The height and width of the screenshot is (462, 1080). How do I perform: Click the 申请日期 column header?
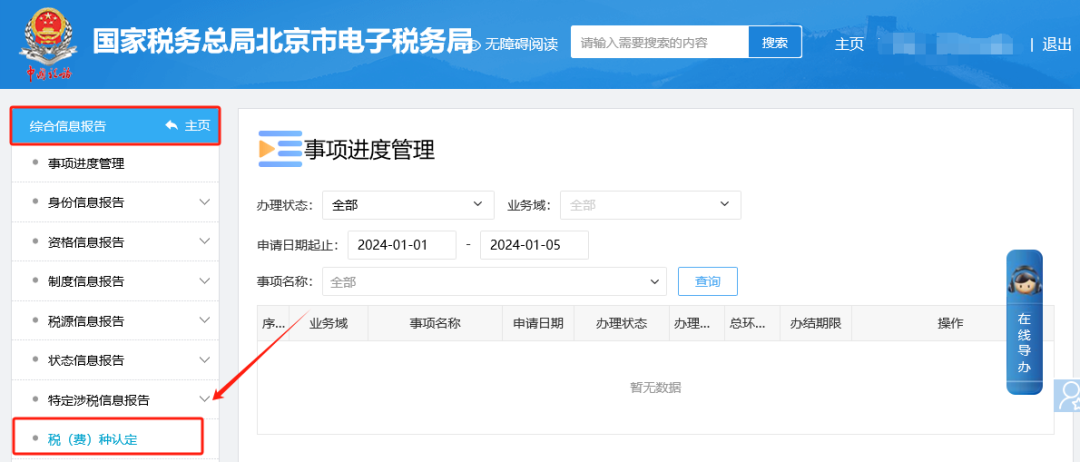point(538,323)
